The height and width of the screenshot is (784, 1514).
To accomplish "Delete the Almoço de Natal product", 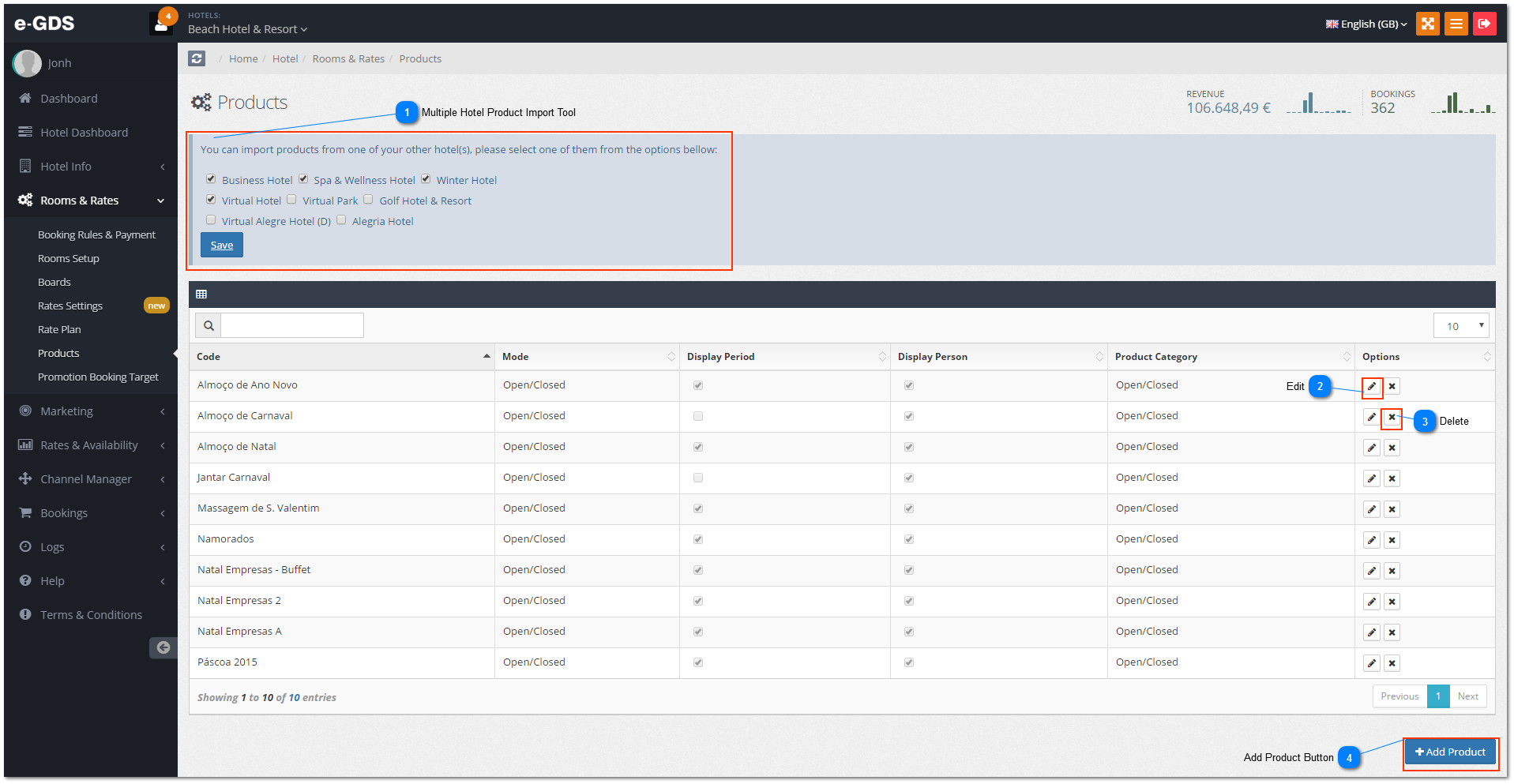I will click(x=1392, y=448).
